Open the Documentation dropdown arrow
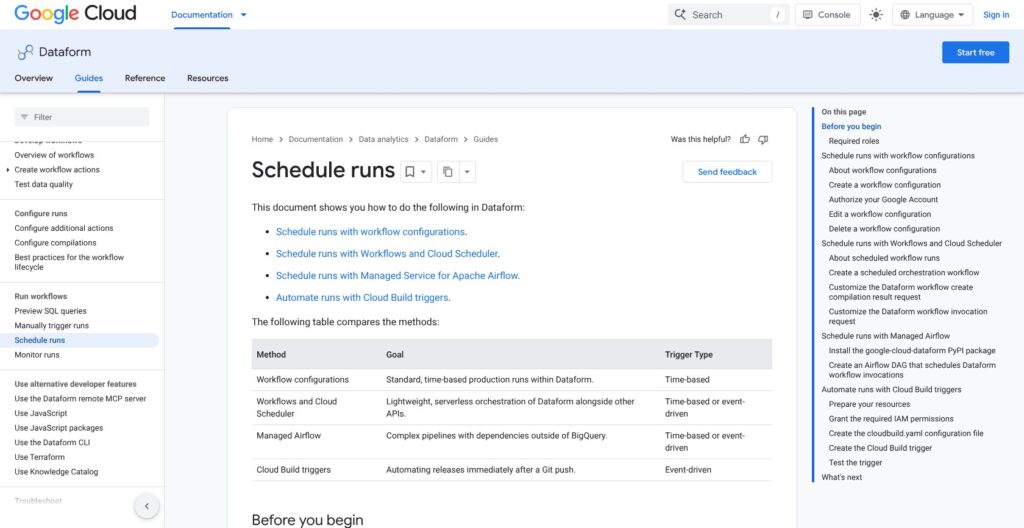This screenshot has height=528, width=1024. point(244,14)
